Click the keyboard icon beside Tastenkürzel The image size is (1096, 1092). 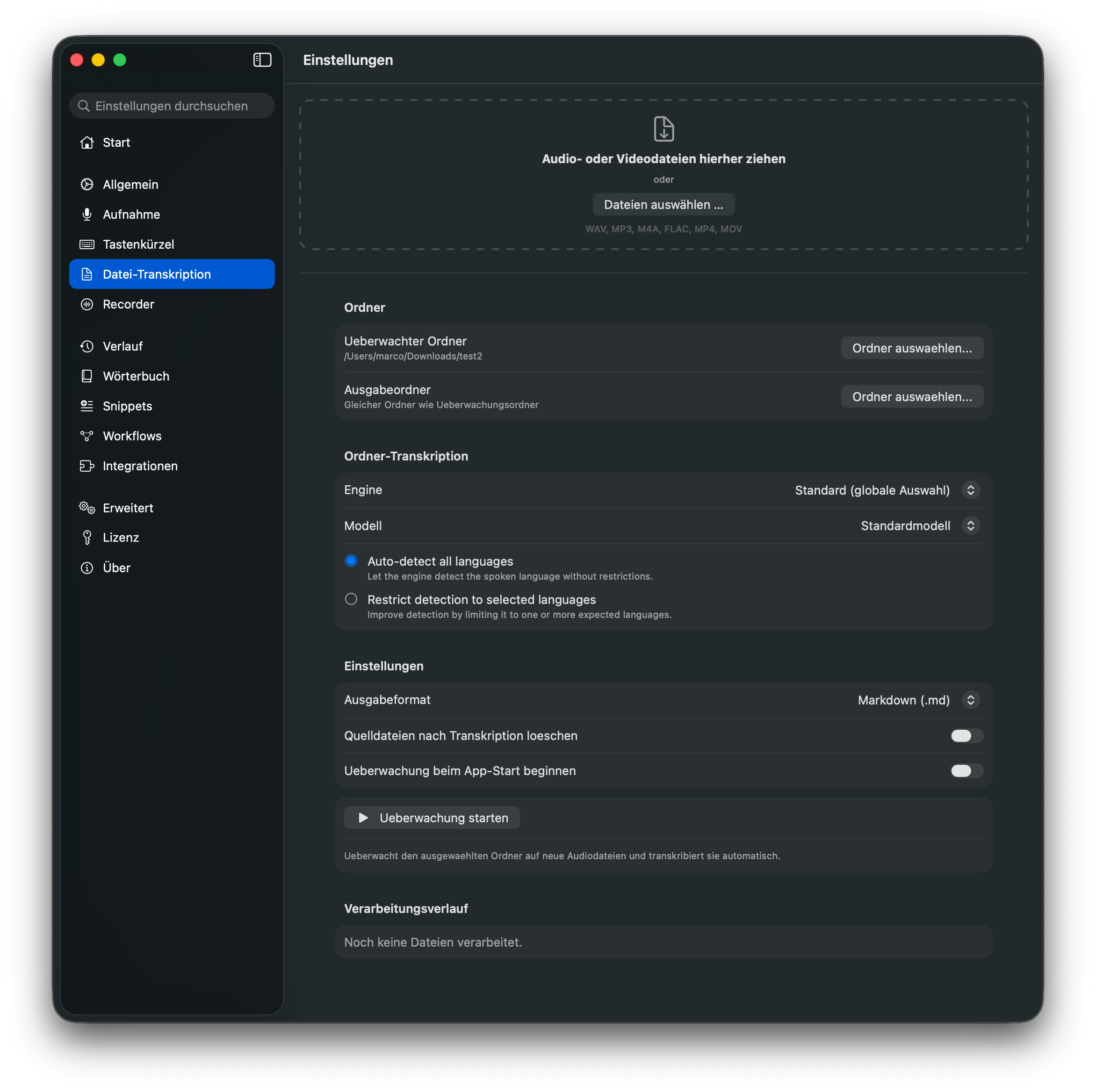pyautogui.click(x=87, y=244)
